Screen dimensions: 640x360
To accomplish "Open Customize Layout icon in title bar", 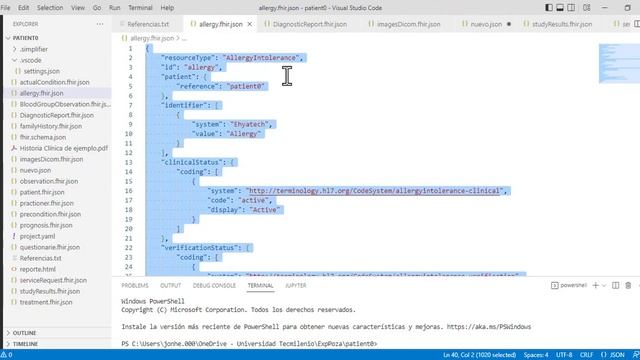I will [x=587, y=8].
